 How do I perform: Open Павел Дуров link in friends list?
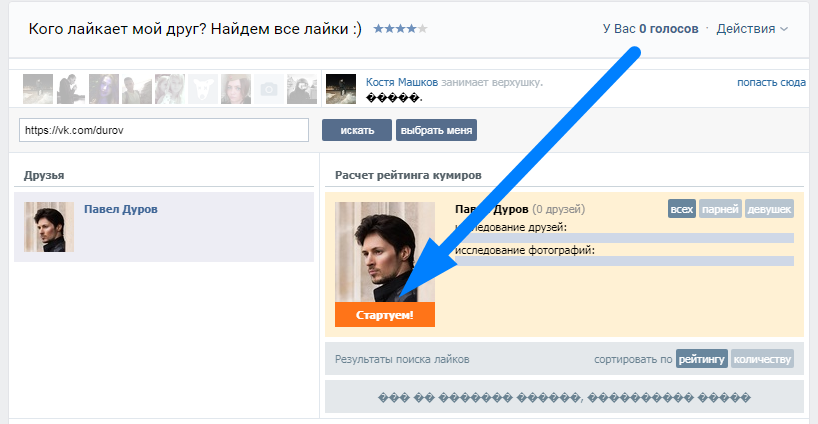click(121, 209)
